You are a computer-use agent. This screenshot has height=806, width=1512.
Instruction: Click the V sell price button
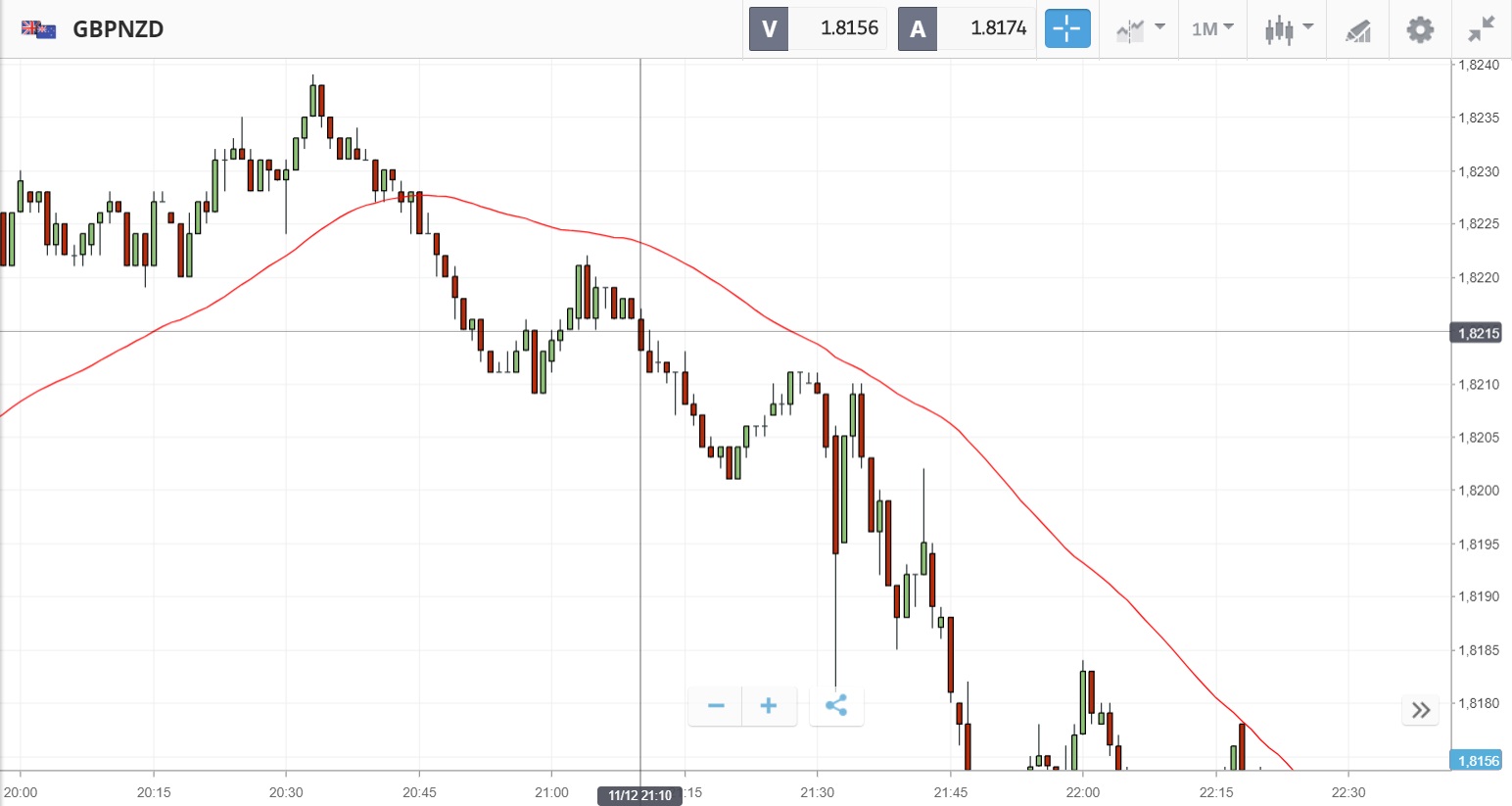pyautogui.click(x=818, y=28)
